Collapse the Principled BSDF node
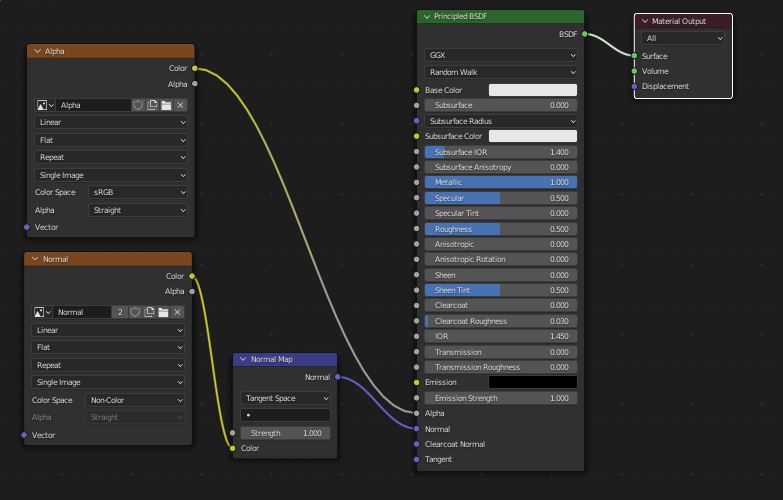Screen dimensions: 783x500 coord(426,16)
